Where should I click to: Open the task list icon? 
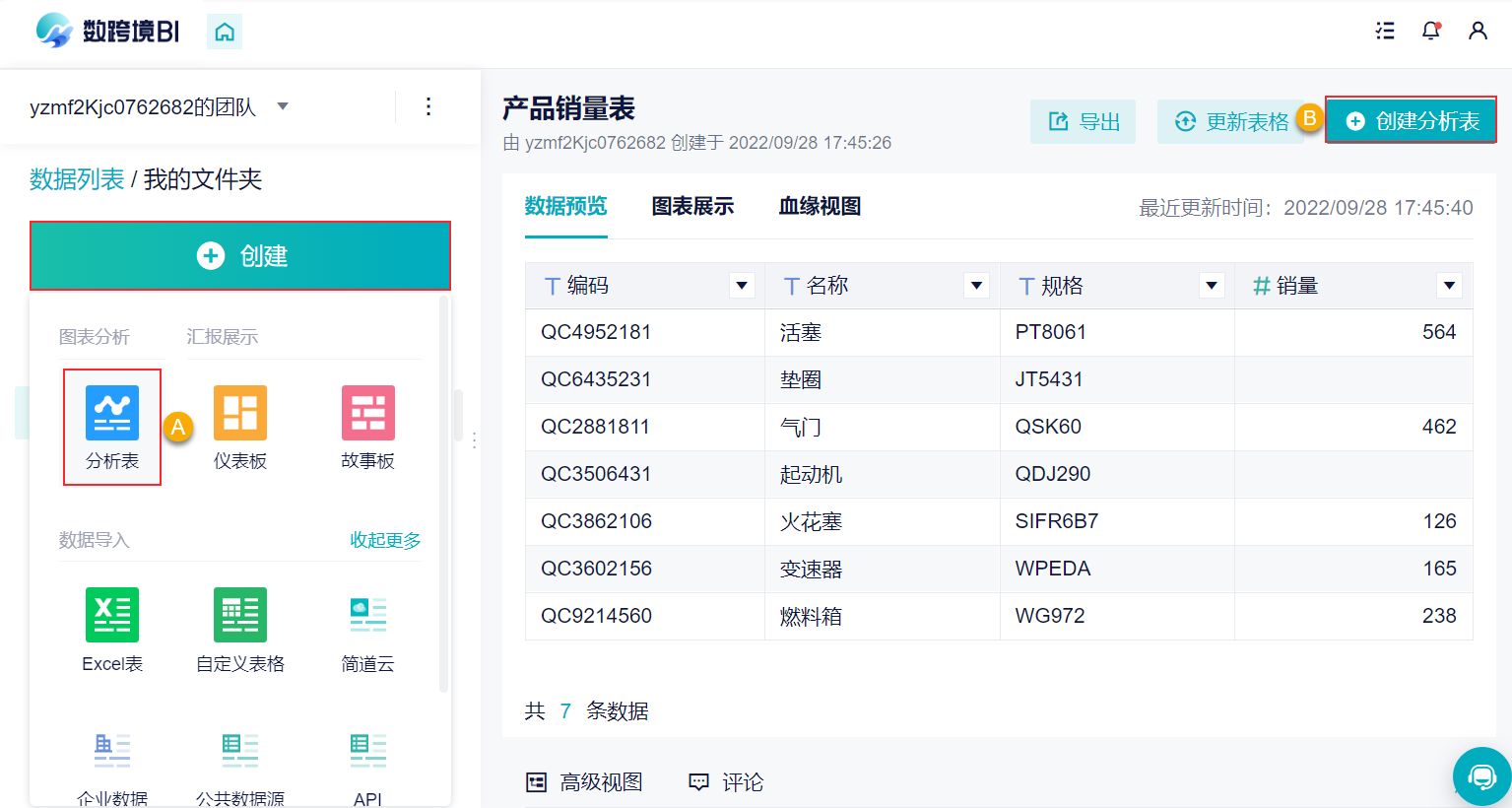[1385, 31]
